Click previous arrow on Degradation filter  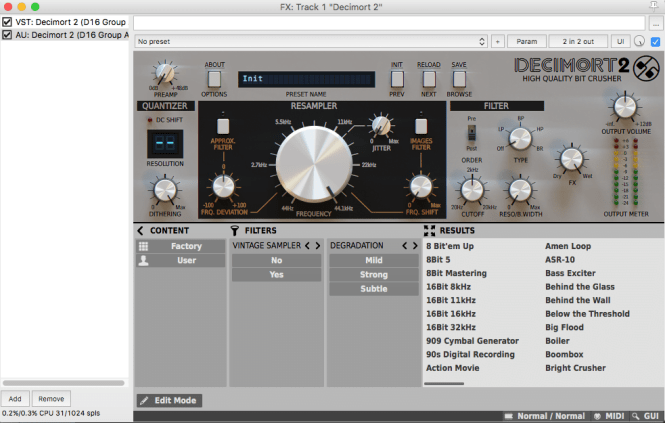point(405,246)
